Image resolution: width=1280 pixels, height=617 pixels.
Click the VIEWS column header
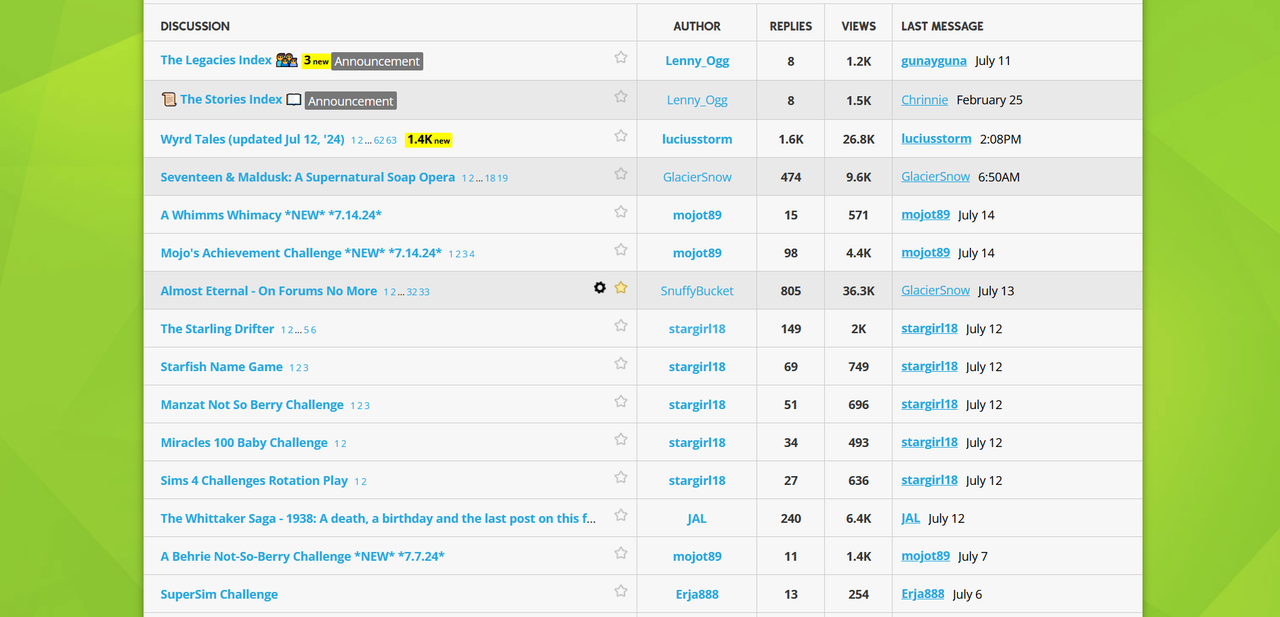pyautogui.click(x=859, y=26)
